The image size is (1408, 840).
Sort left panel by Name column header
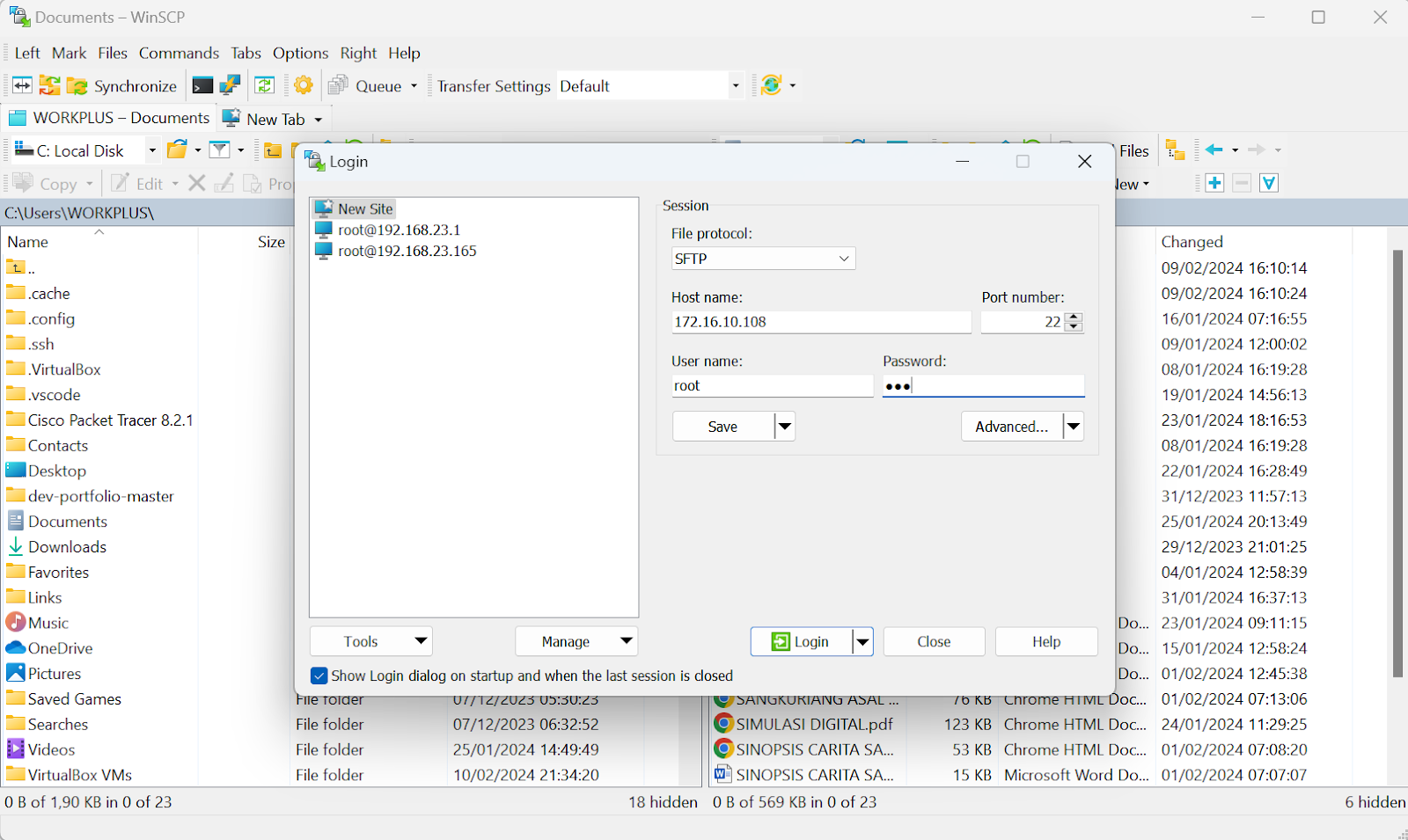(x=100, y=241)
